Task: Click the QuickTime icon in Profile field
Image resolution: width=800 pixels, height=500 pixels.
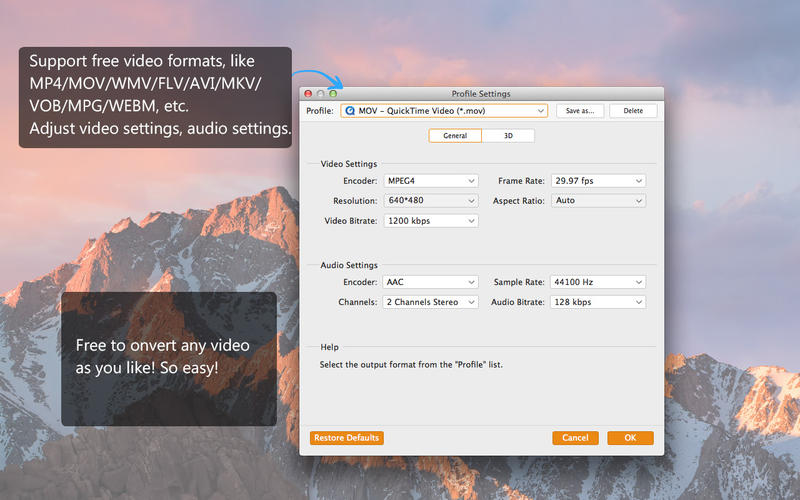Action: click(x=350, y=111)
